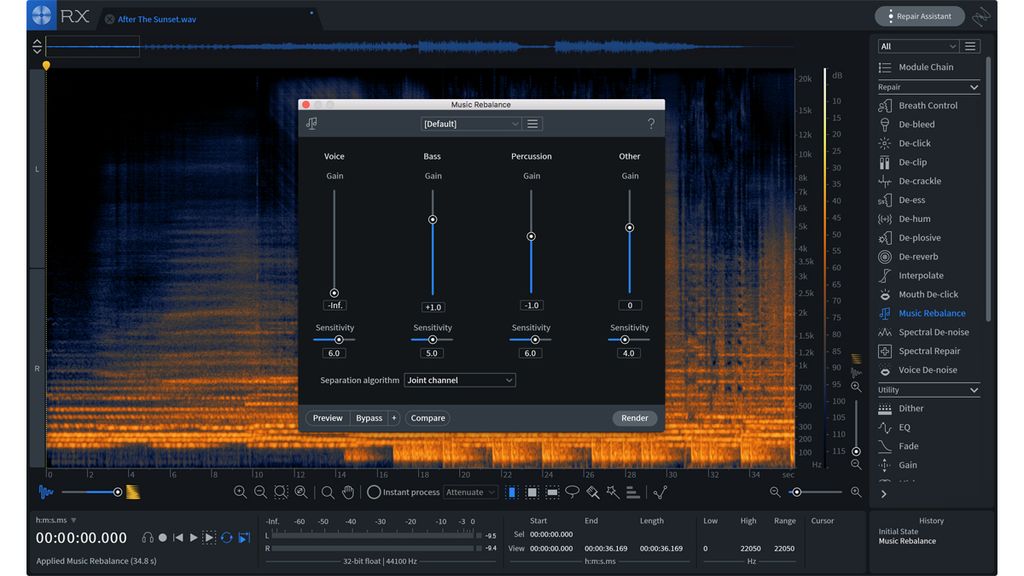This screenshot has height=576, width=1024.
Task: Click the Render button
Action: pyautogui.click(x=635, y=418)
